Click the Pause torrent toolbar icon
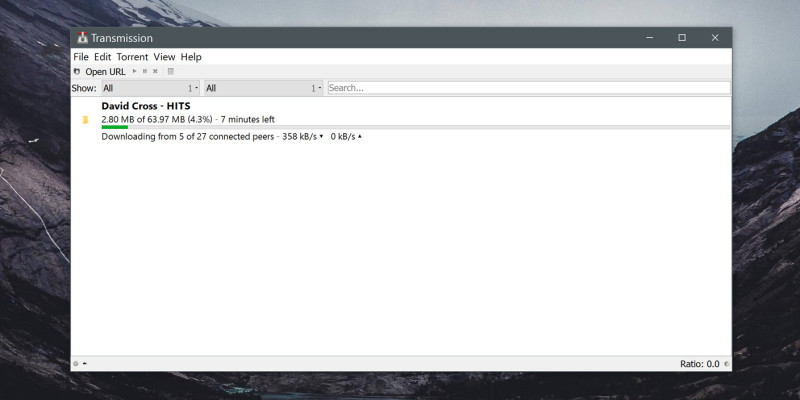800x400 pixels. pyautogui.click(x=145, y=72)
